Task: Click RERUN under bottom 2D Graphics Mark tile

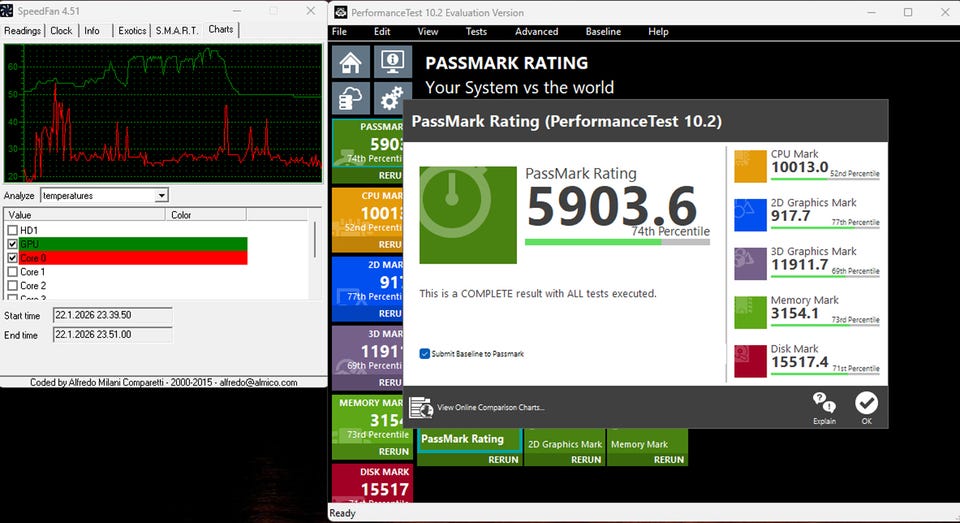Action: [x=586, y=460]
